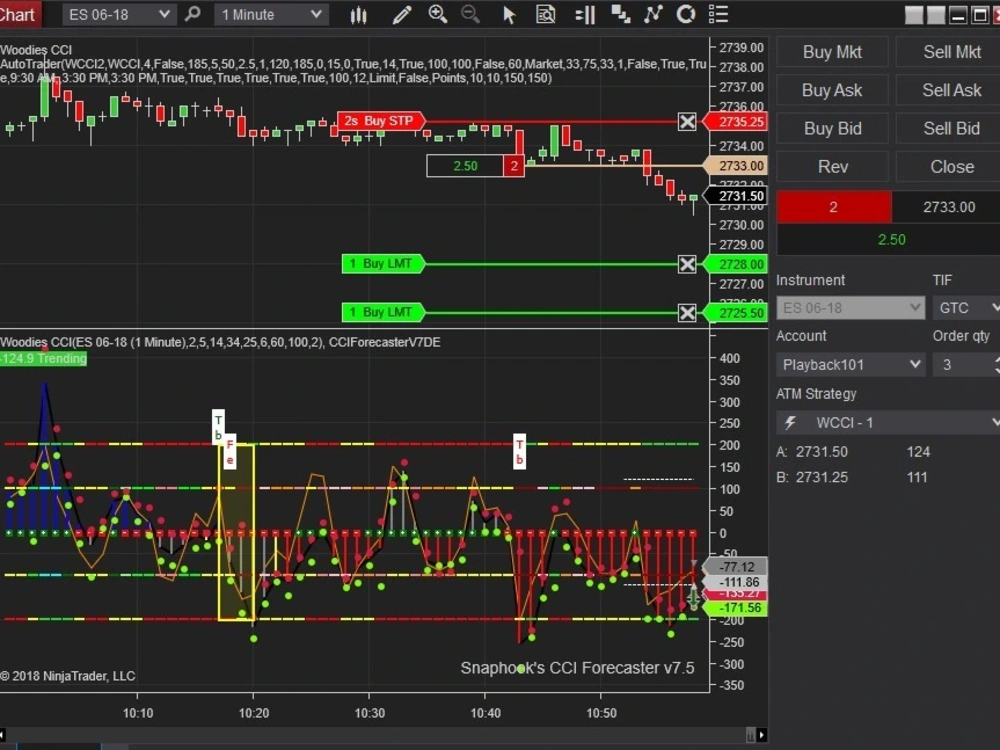Select the drawing tools pencil icon
The image size is (1000, 750).
402,15
